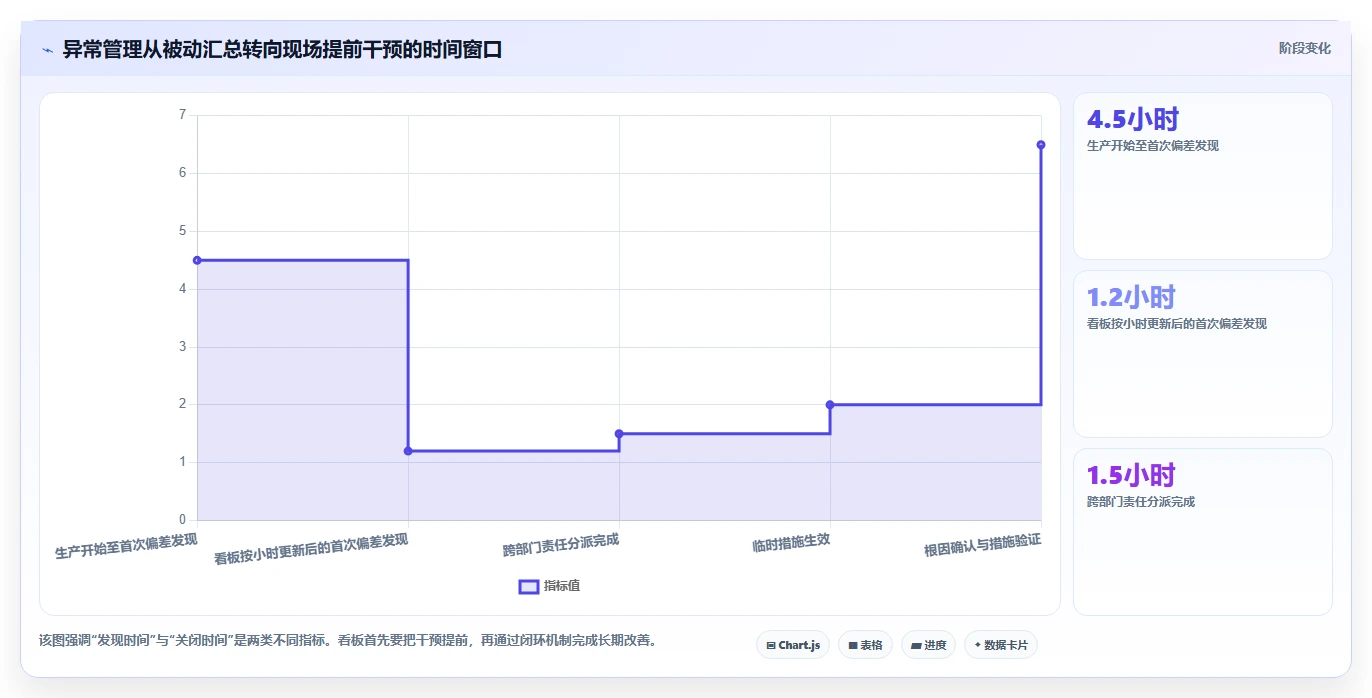Click the 1.2 data point on the chart
Screen dimensions: 1372x698
[408, 451]
